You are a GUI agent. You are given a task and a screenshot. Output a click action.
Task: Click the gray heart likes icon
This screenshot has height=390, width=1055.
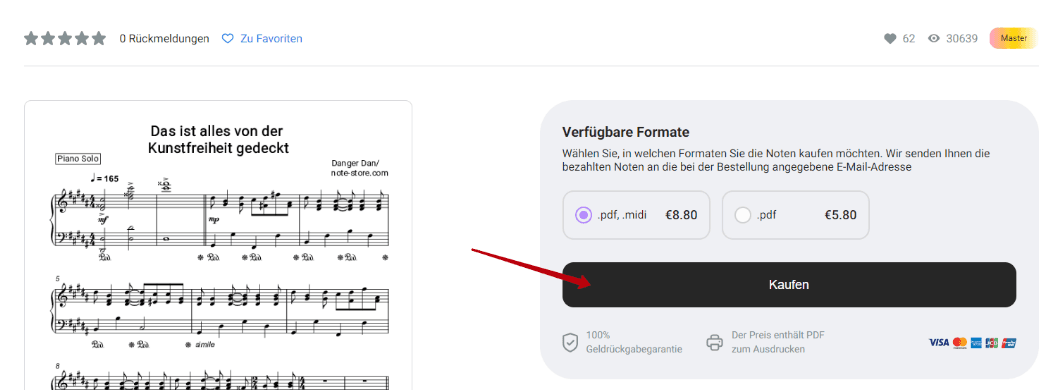(x=889, y=39)
